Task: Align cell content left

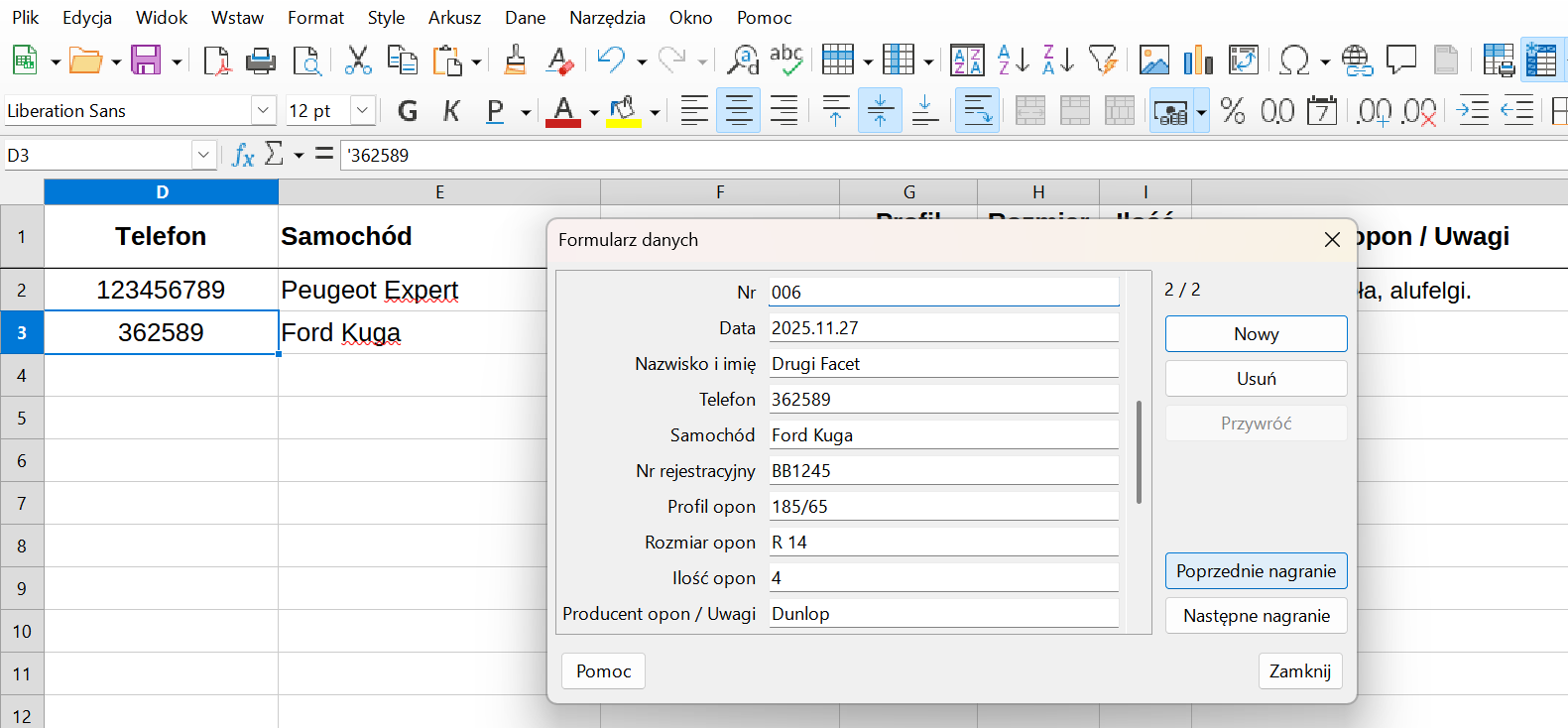Action: (x=694, y=111)
